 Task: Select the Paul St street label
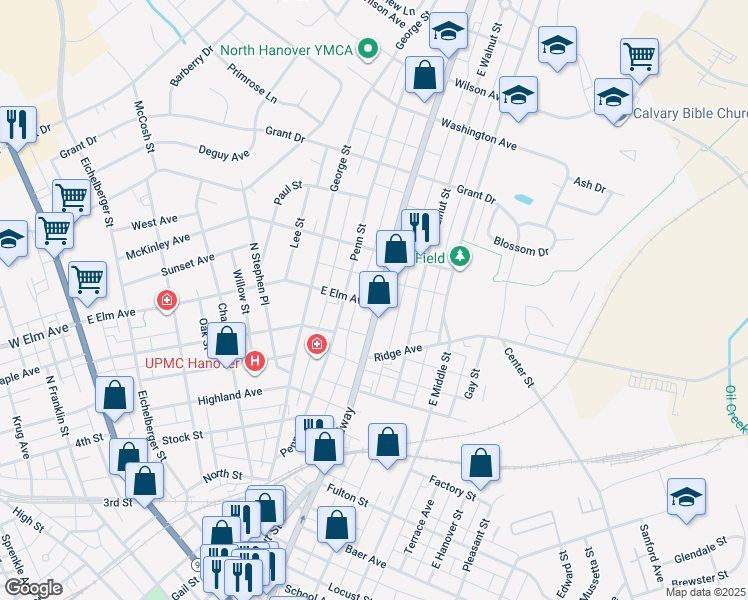pos(288,193)
